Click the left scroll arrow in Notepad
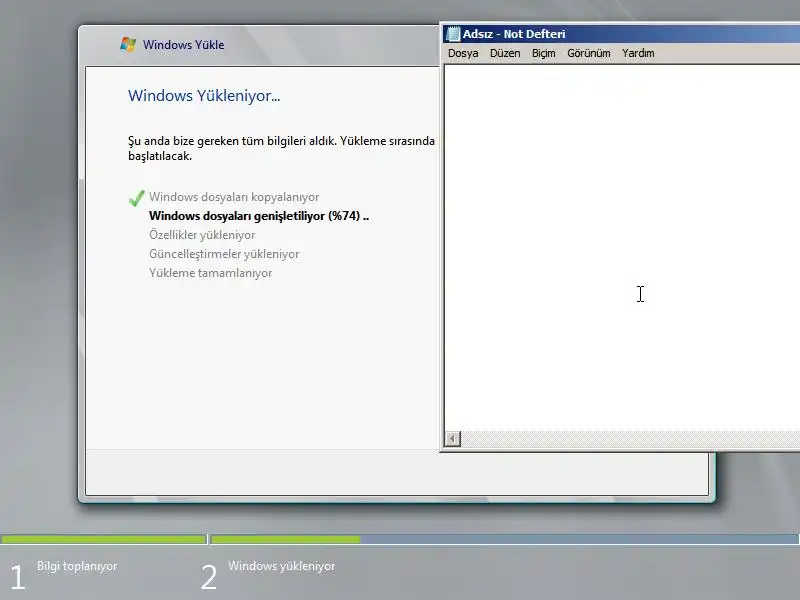 tap(453, 439)
